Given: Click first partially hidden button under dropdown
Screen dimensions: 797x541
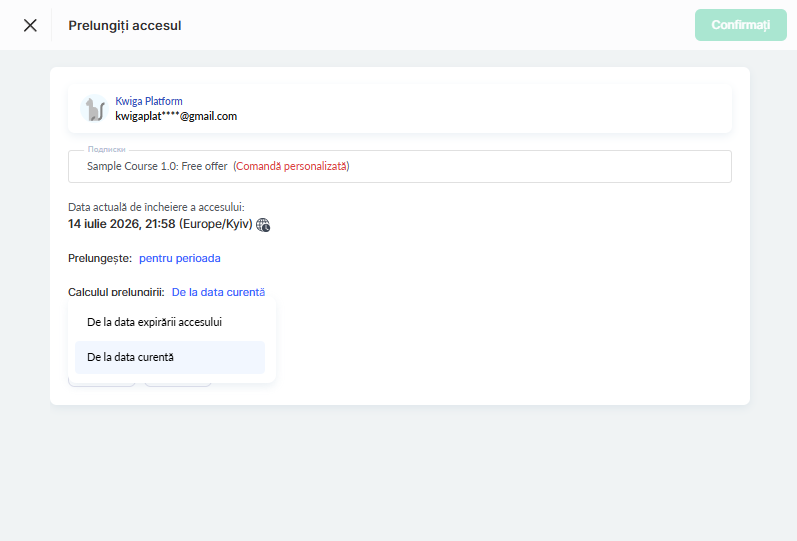Looking at the screenshot, I should [x=102, y=384].
